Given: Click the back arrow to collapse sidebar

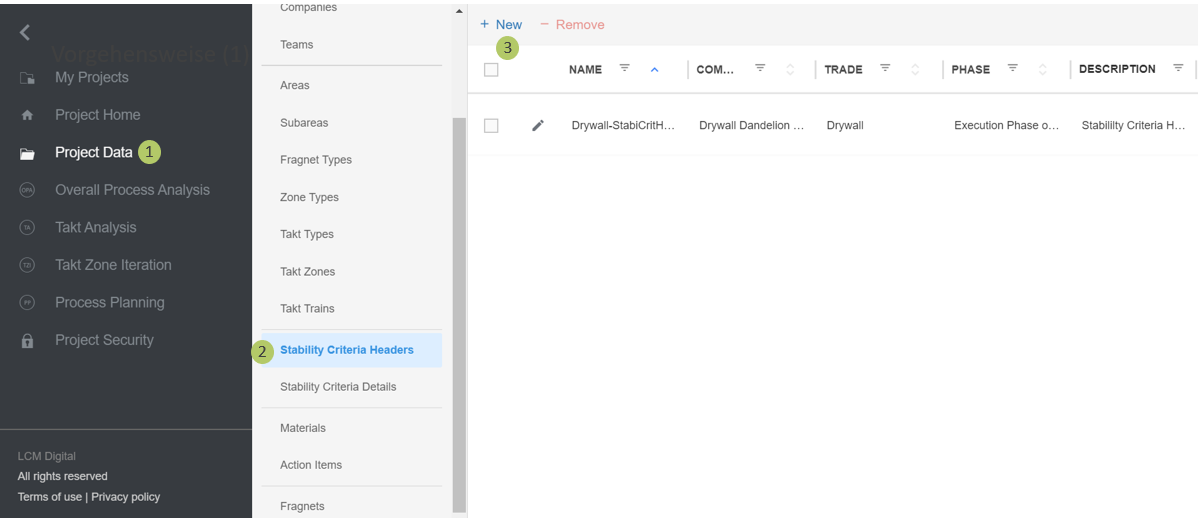Looking at the screenshot, I should [x=25, y=33].
